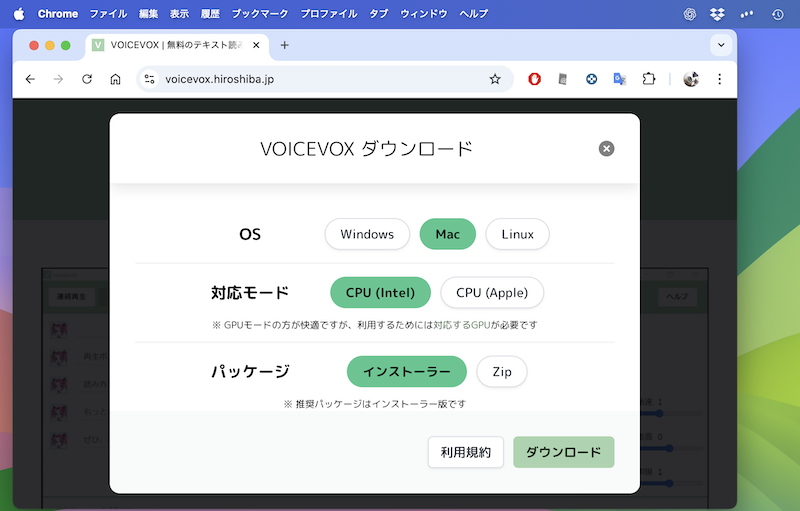Image resolution: width=800 pixels, height=511 pixels.
Task: Open the ファイル menu
Action: (108, 14)
